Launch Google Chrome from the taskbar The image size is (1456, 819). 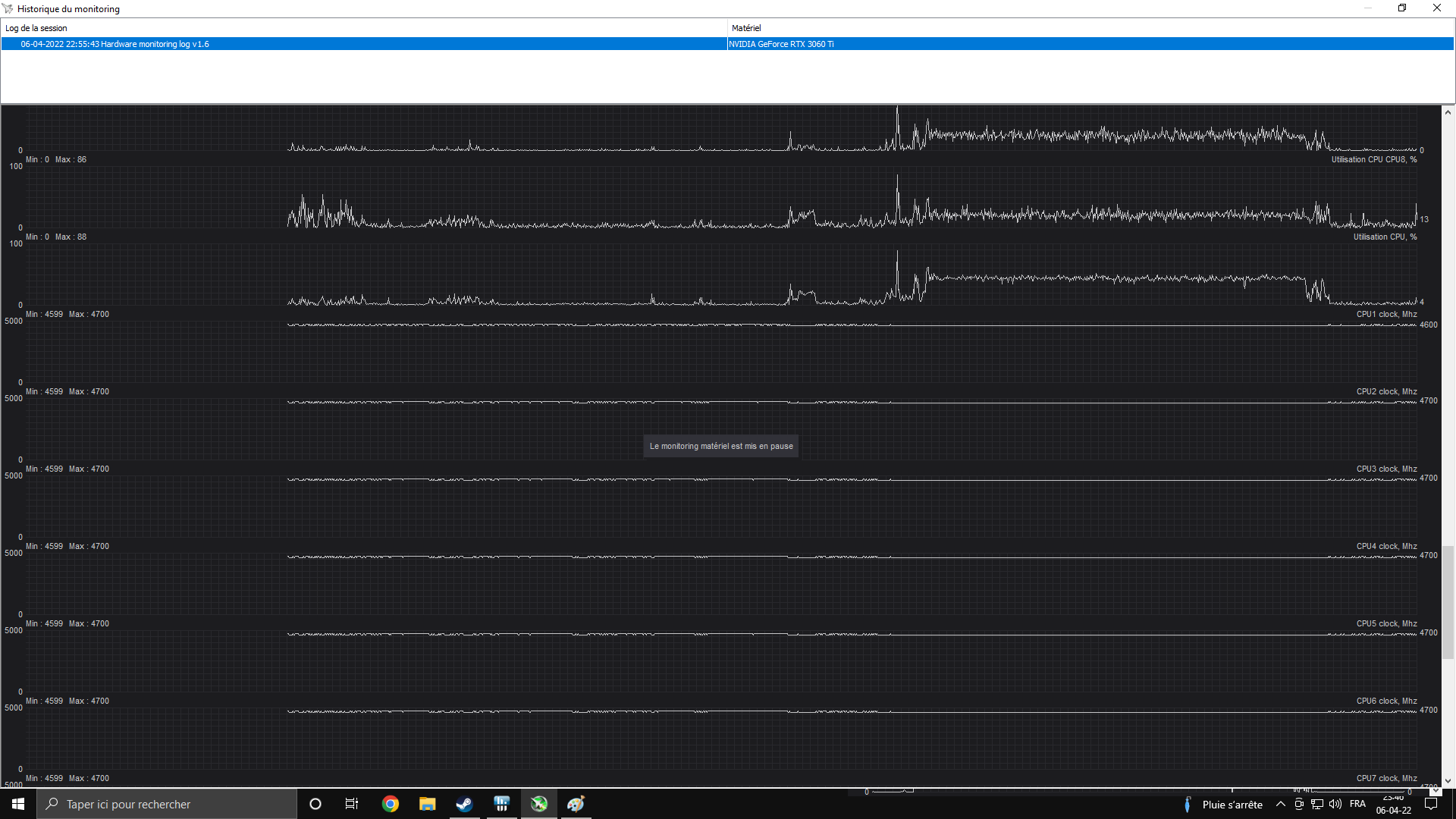point(390,804)
